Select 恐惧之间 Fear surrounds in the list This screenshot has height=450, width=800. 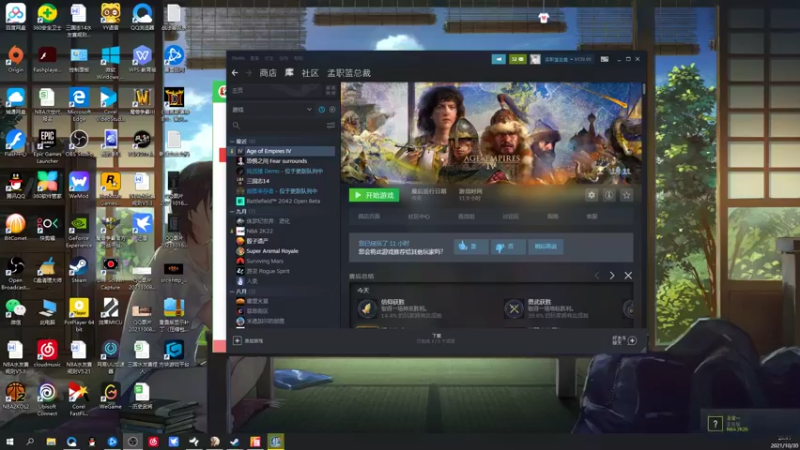click(x=283, y=161)
